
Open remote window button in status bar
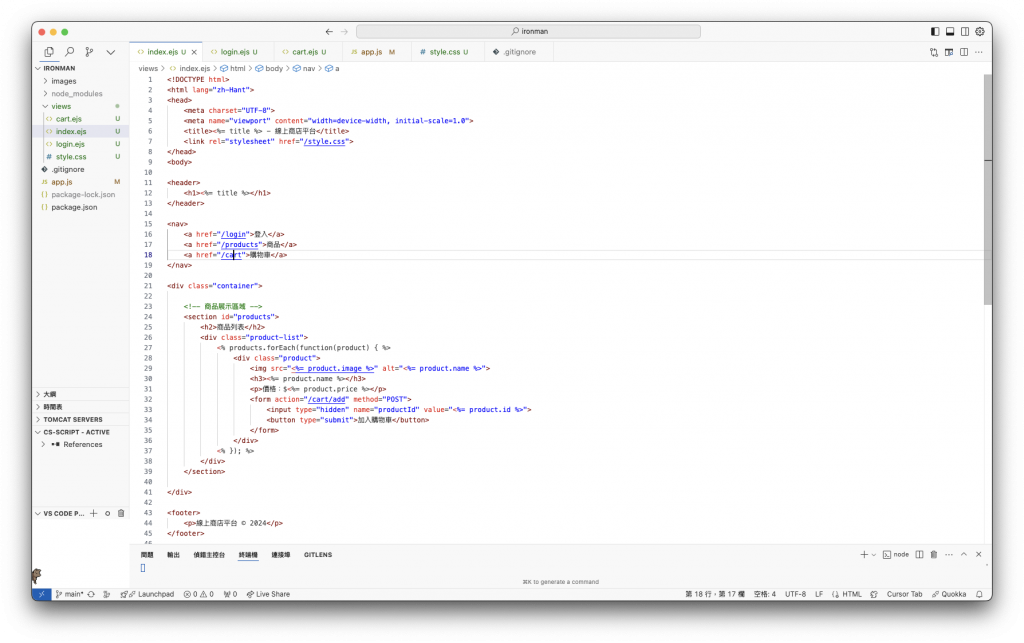(x=41, y=595)
